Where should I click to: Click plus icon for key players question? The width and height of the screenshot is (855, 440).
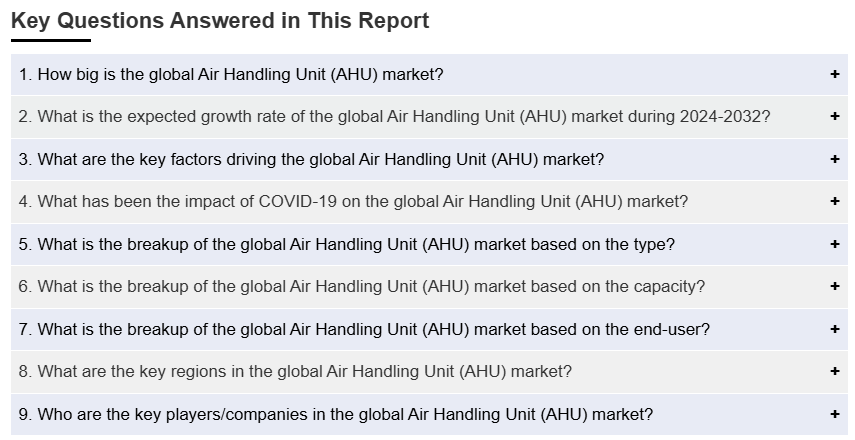click(x=834, y=414)
